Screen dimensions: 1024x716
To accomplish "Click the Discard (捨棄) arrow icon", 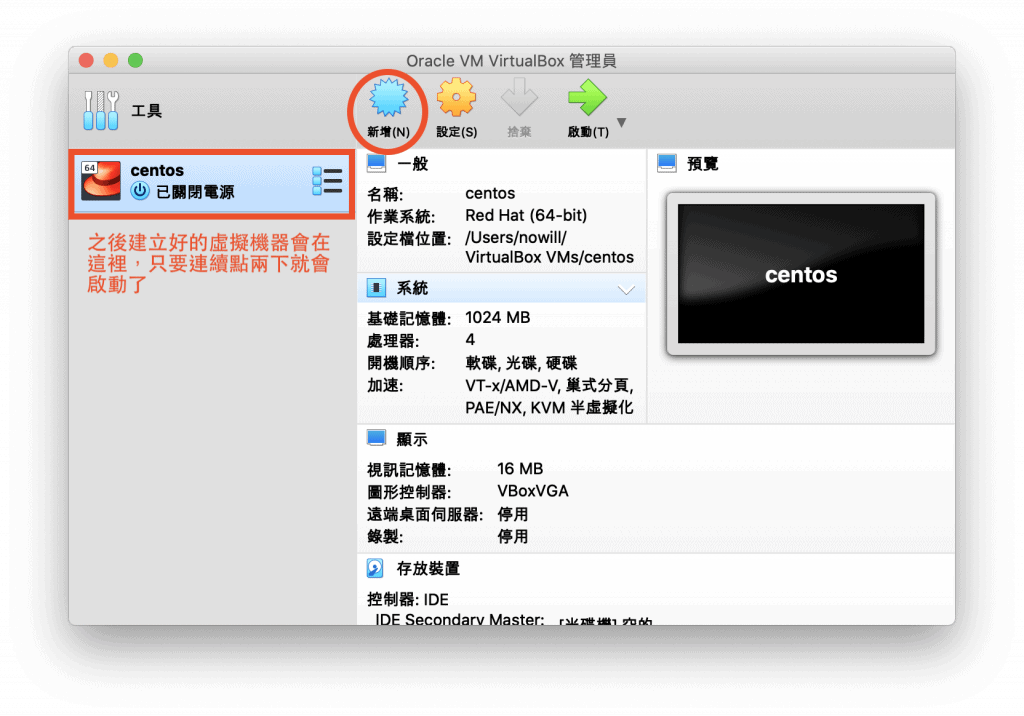I will pyautogui.click(x=519, y=100).
